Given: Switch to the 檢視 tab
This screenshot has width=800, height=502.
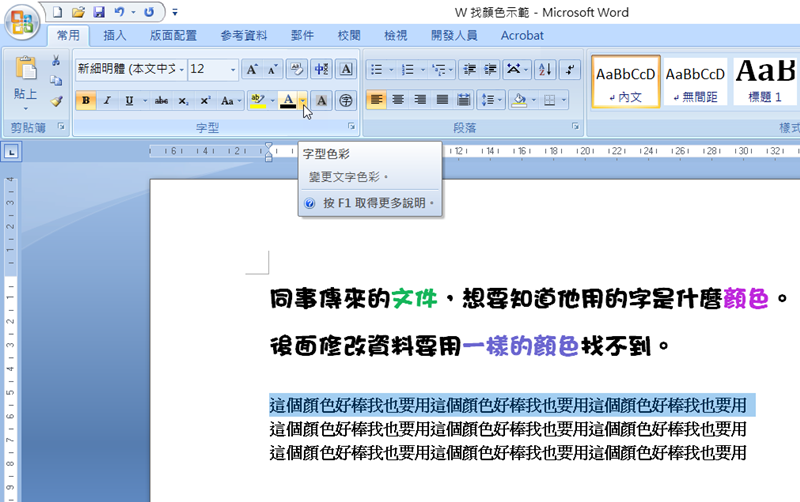Looking at the screenshot, I should pyautogui.click(x=395, y=35).
